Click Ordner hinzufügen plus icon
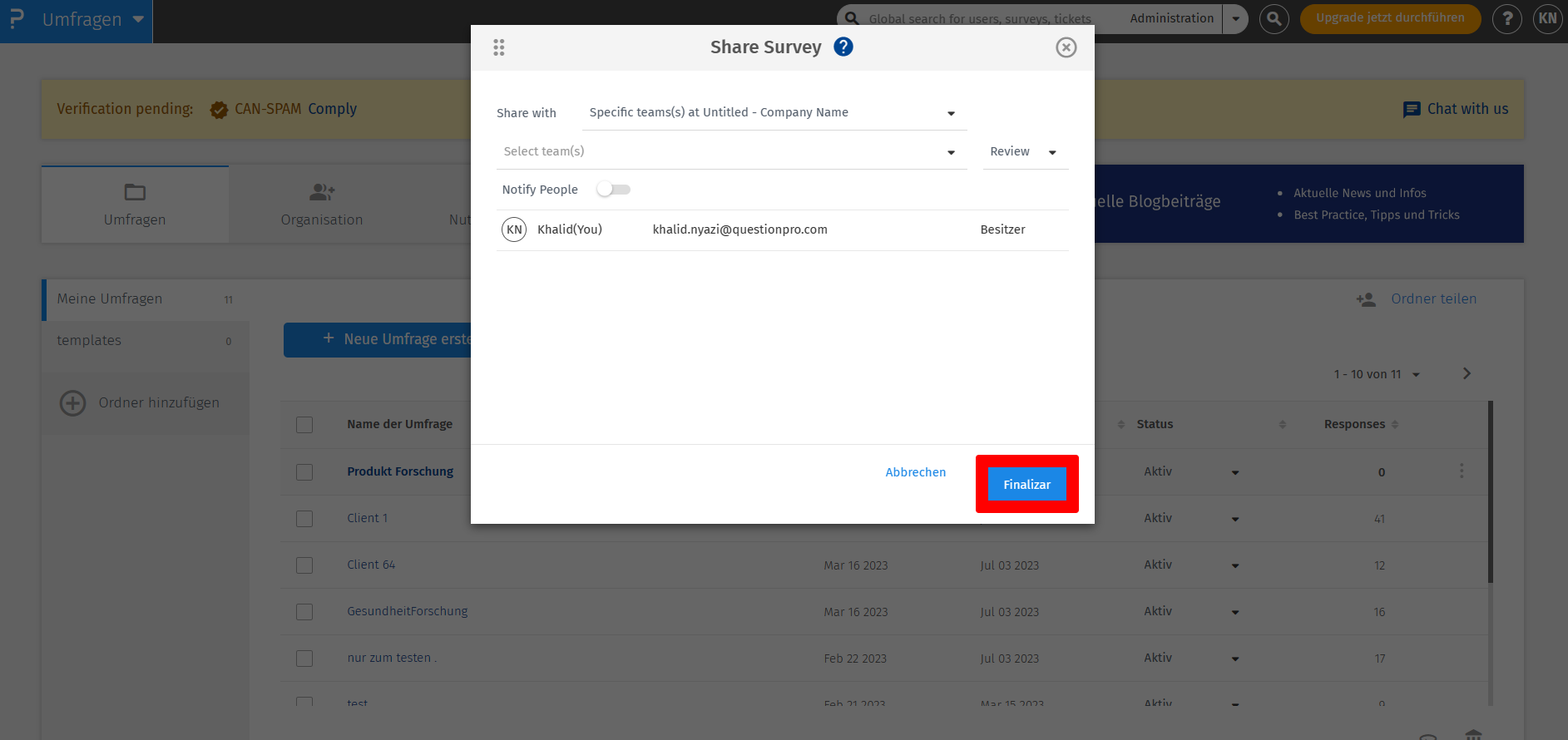Screen dimensions: 1568x740 tap(73, 403)
